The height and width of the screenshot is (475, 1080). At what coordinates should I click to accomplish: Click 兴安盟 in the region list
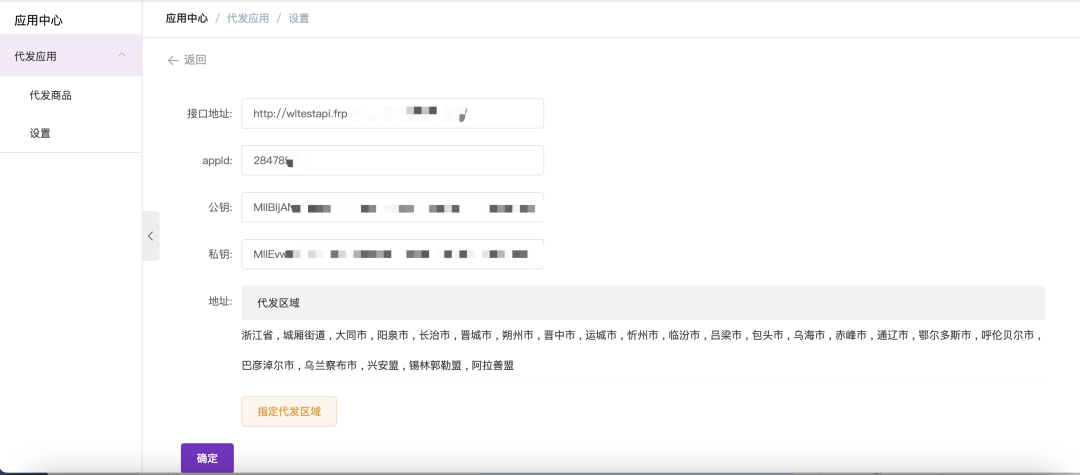click(x=384, y=366)
